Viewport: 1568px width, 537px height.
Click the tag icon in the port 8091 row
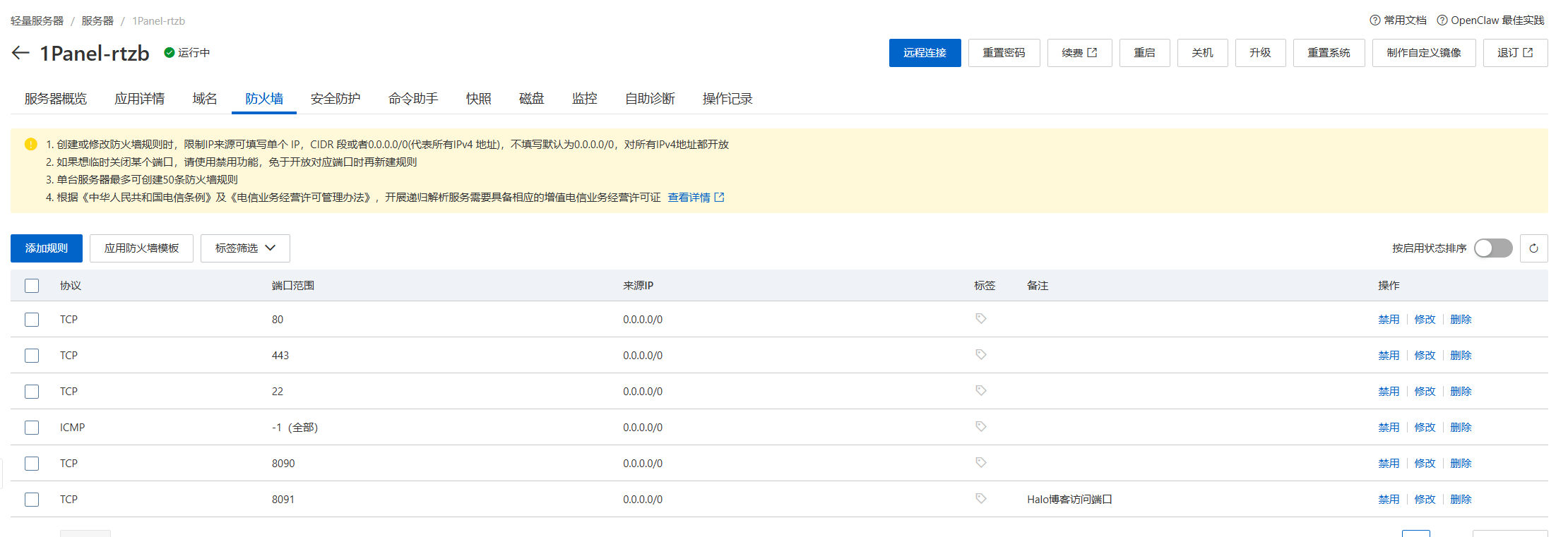click(x=980, y=499)
